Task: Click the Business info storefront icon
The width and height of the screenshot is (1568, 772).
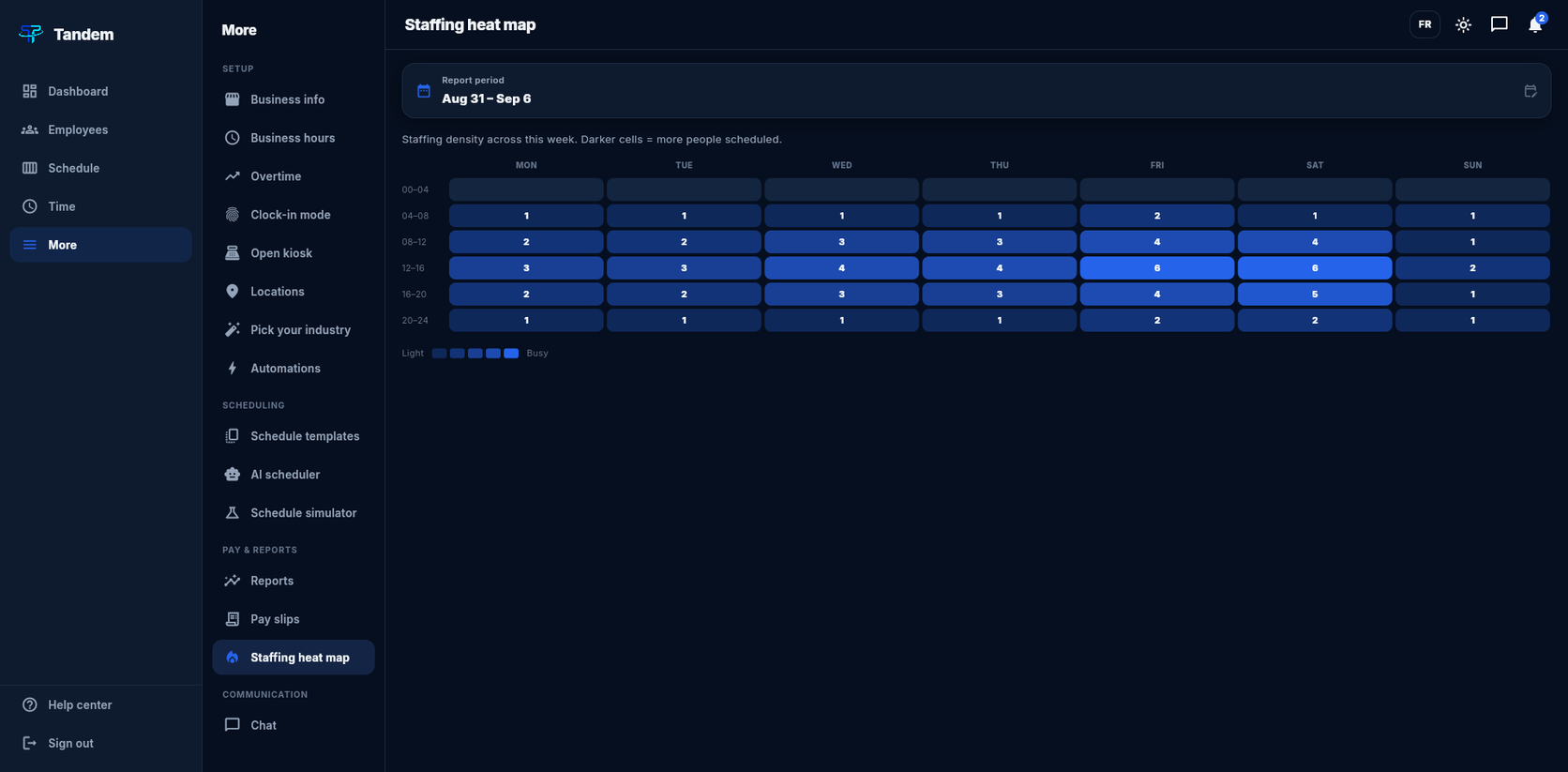Action: (233, 99)
